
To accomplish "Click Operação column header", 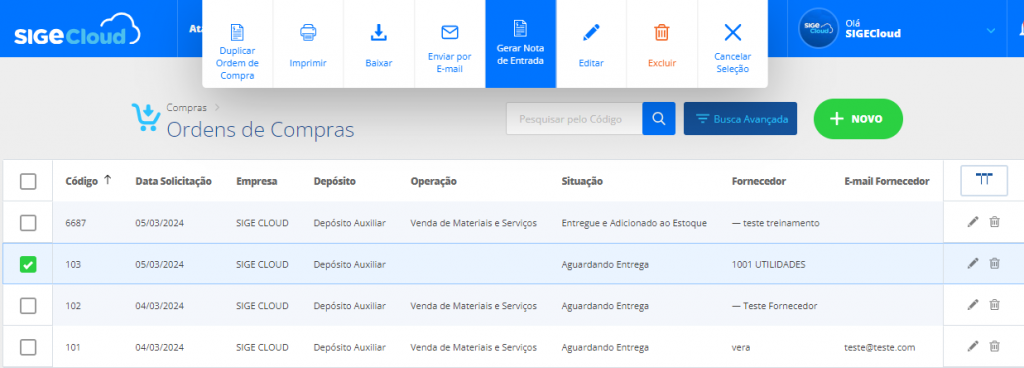I will tap(434, 181).
